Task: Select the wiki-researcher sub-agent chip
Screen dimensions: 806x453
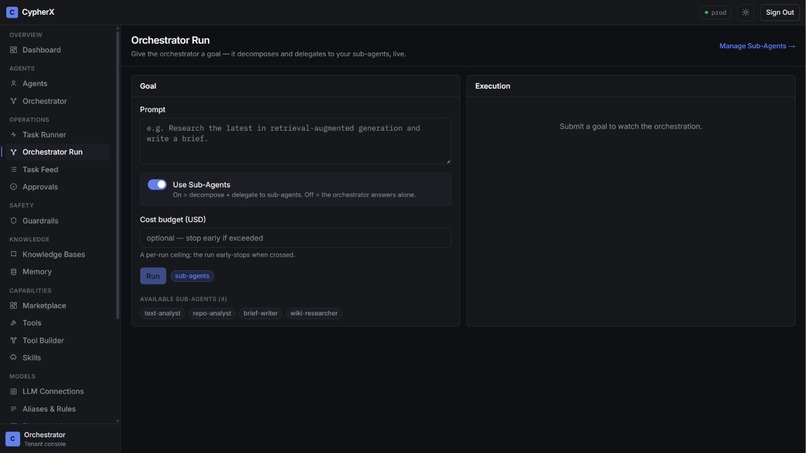Action: coord(314,313)
